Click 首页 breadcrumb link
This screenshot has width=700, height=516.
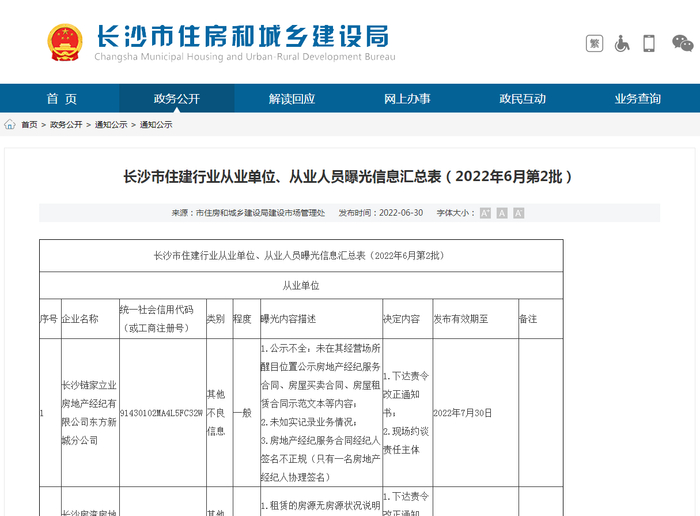[29, 125]
